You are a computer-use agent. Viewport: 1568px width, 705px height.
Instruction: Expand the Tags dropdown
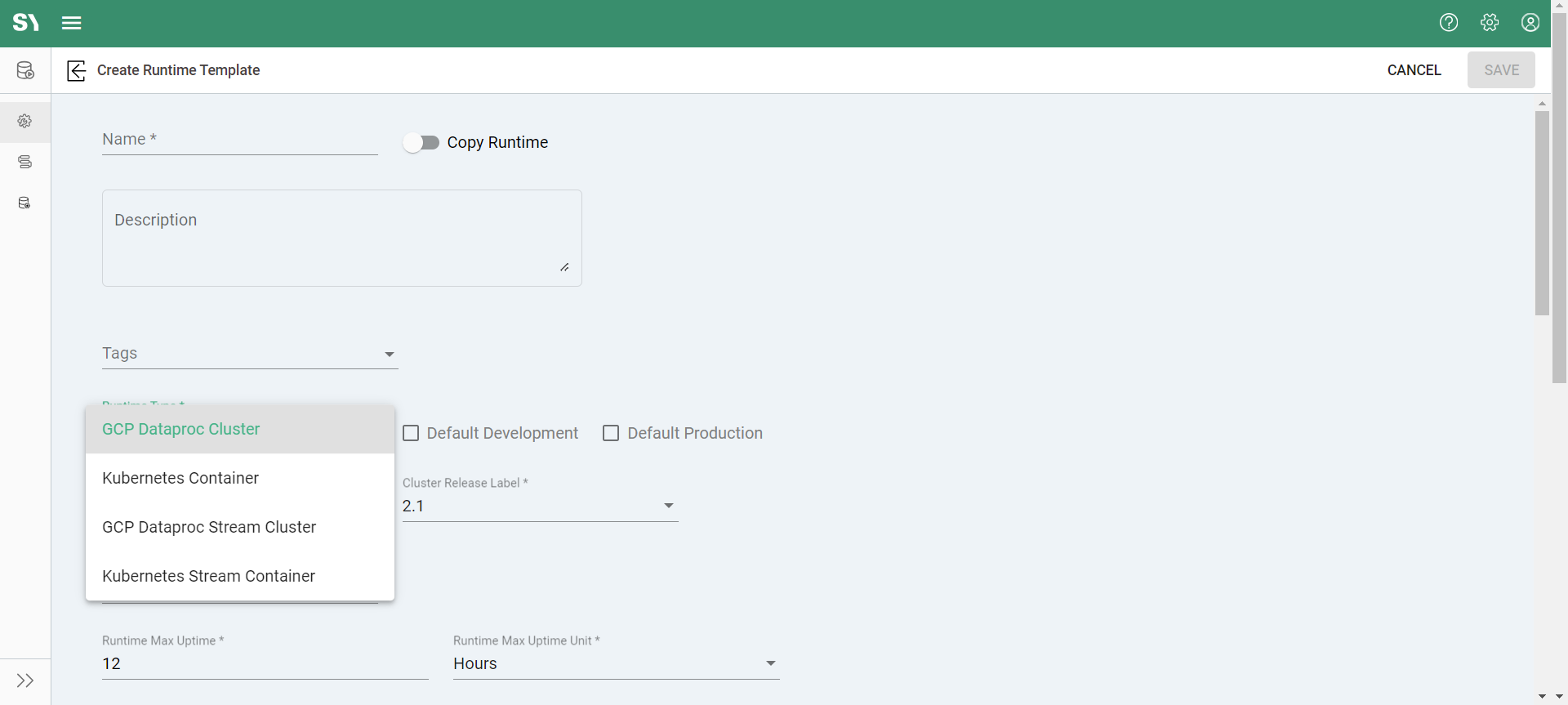[389, 355]
